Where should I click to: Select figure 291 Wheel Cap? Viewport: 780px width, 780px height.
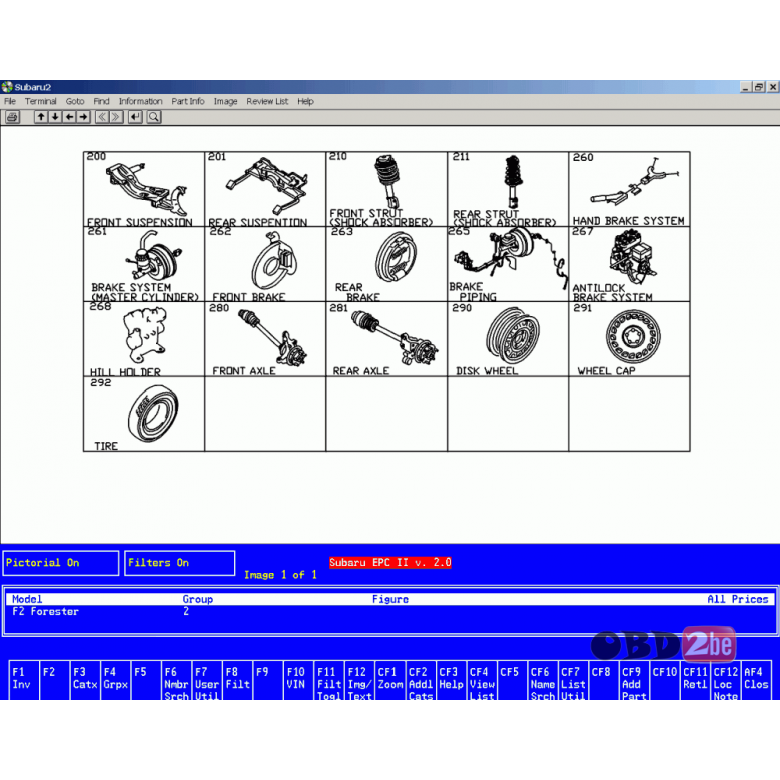pos(629,339)
